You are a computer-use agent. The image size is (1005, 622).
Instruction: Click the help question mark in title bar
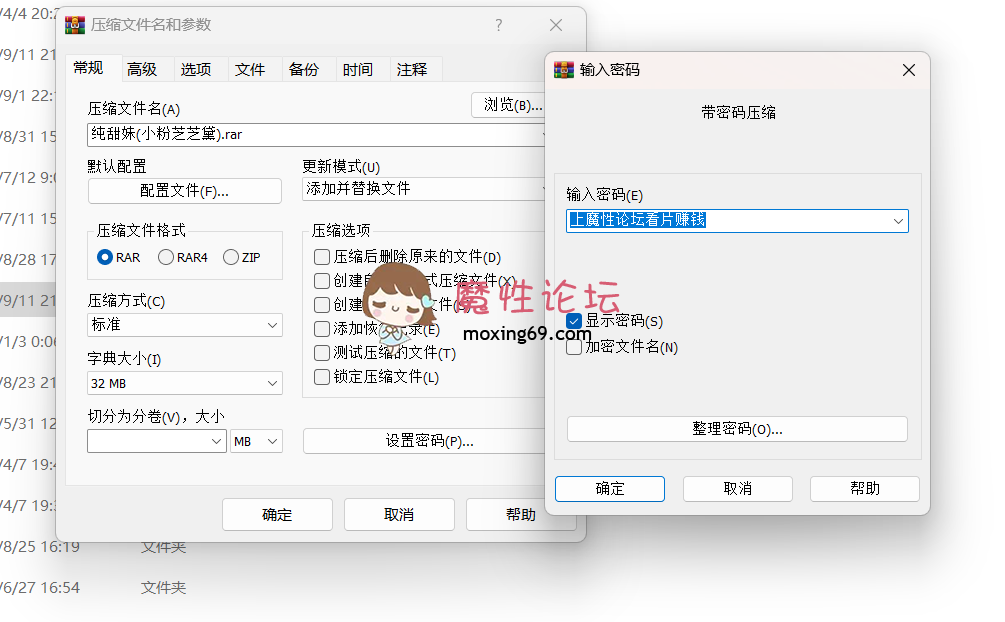(499, 25)
